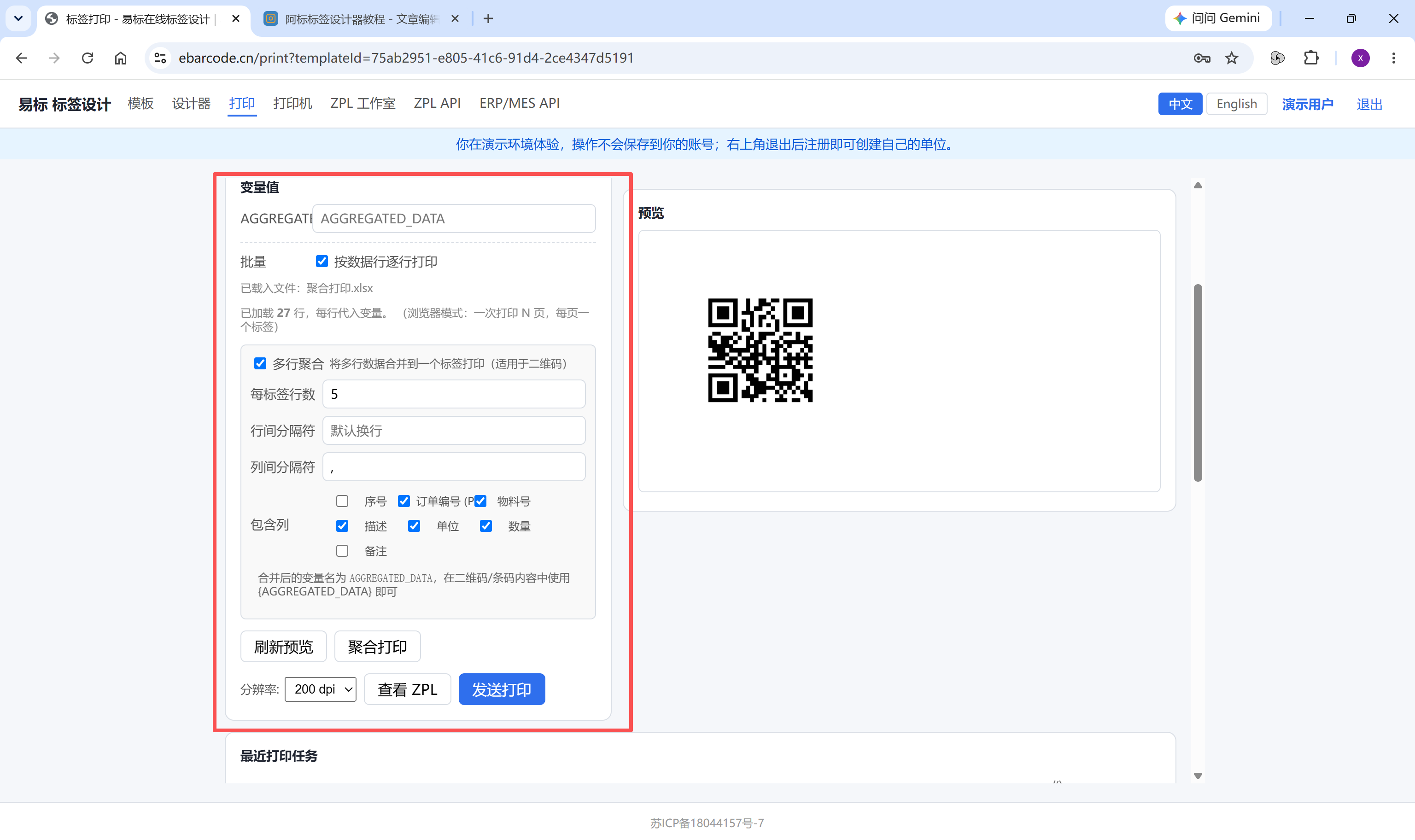1415x840 pixels.
Task: Open the ERP/MES API navigation item
Action: click(x=519, y=104)
